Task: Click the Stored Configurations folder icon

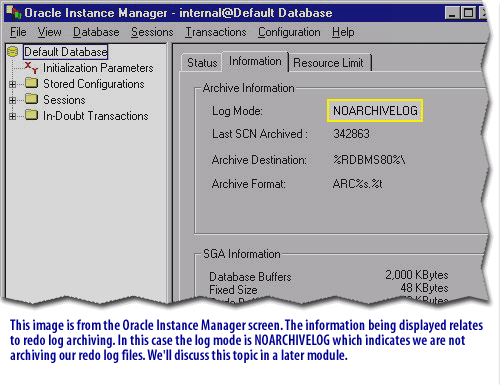Action: point(32,83)
